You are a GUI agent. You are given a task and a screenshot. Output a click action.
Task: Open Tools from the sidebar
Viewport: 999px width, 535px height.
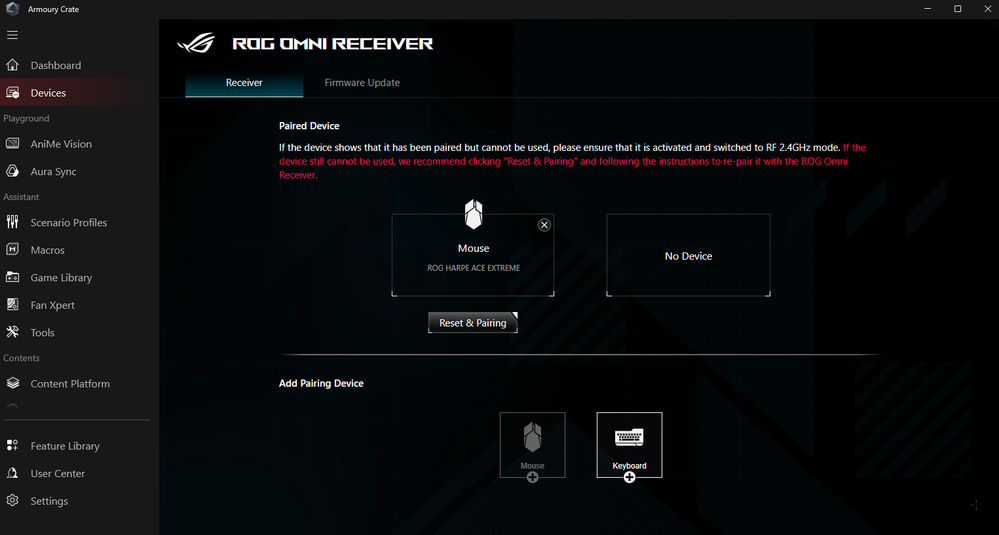tap(80, 332)
